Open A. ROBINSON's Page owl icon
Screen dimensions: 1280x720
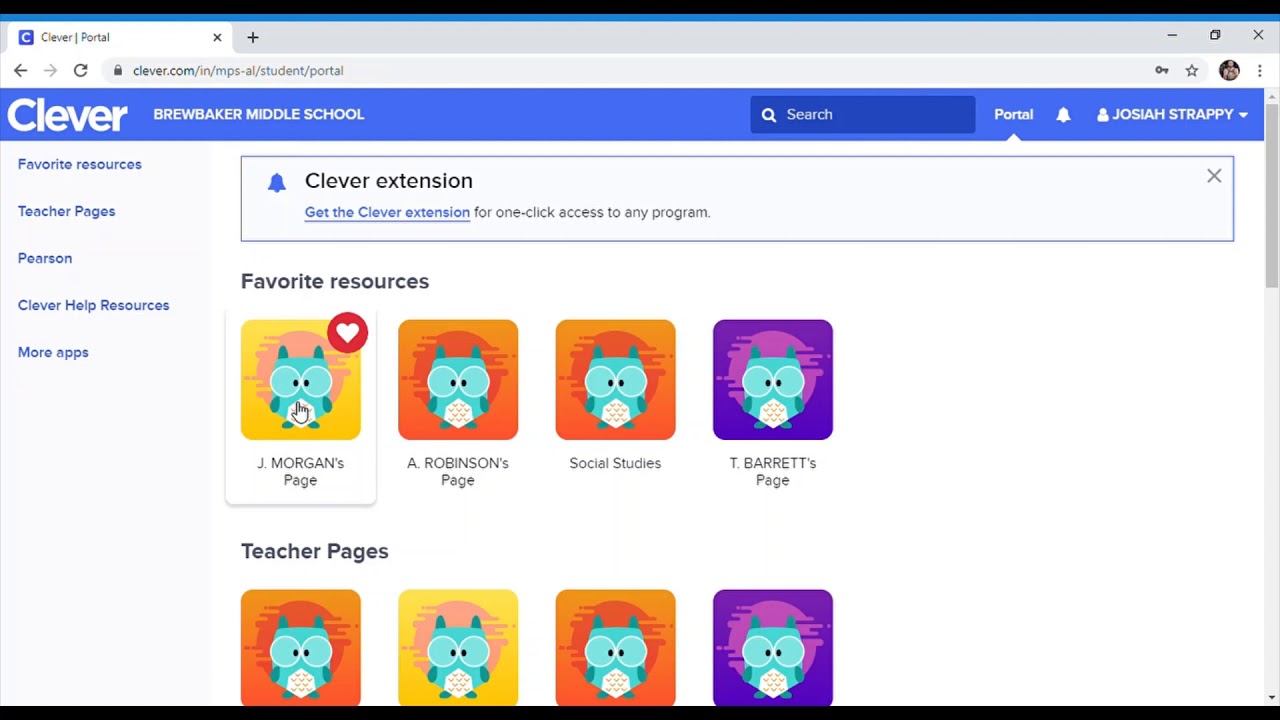[x=458, y=380]
